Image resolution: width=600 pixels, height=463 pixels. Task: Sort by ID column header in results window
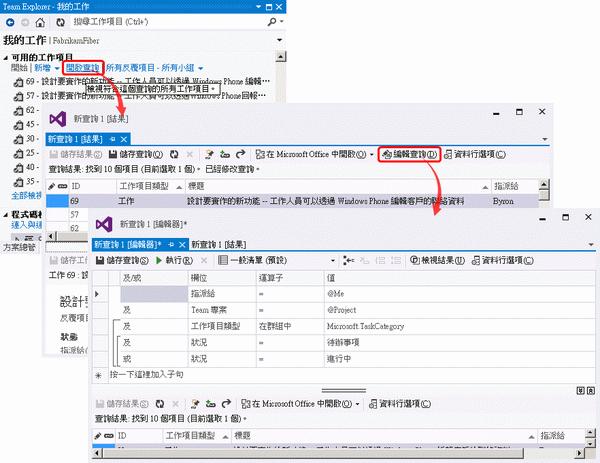[x=93, y=186]
